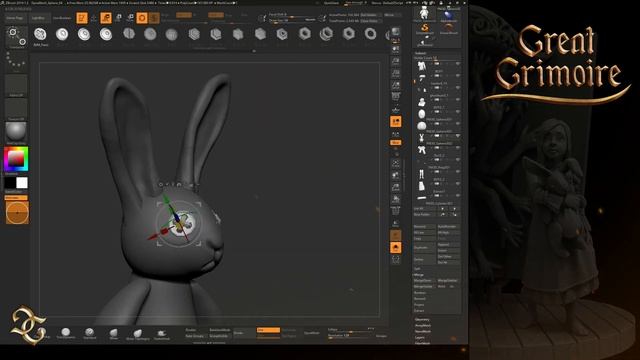
Task: Select the dress subtool thumbnail
Action: tap(421, 186)
